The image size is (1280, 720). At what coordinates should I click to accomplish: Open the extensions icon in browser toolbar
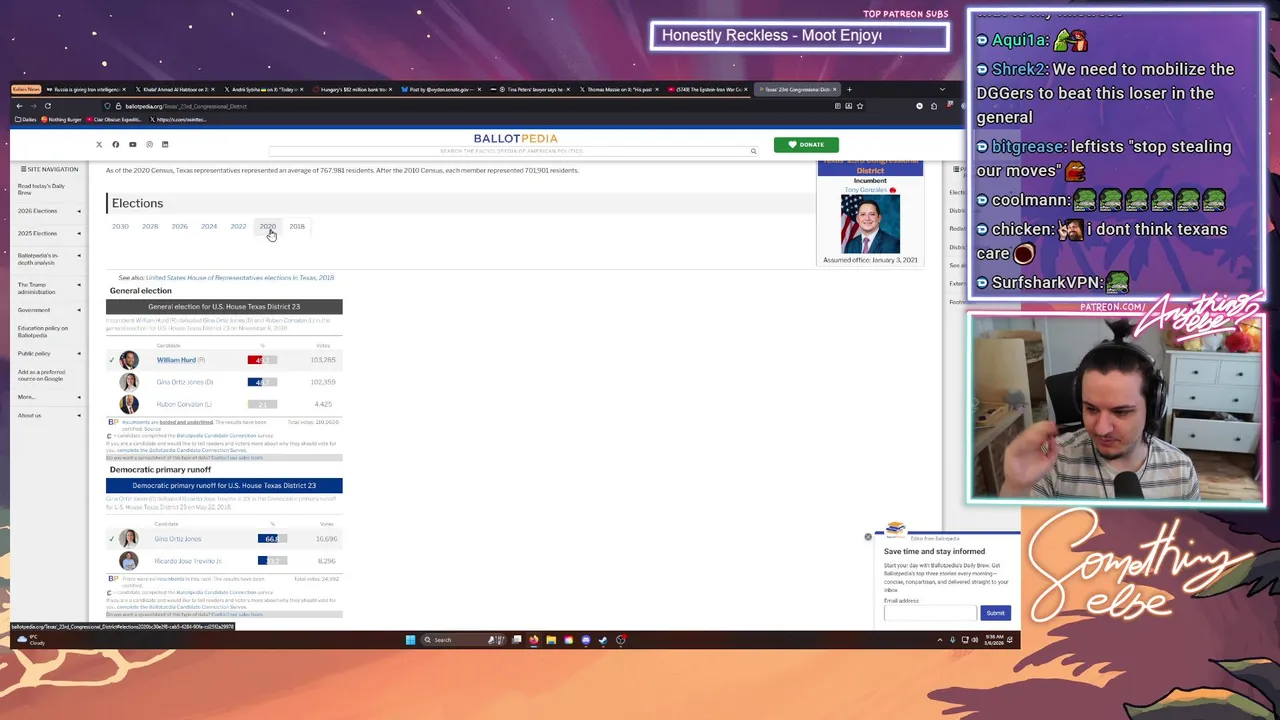click(x=933, y=105)
